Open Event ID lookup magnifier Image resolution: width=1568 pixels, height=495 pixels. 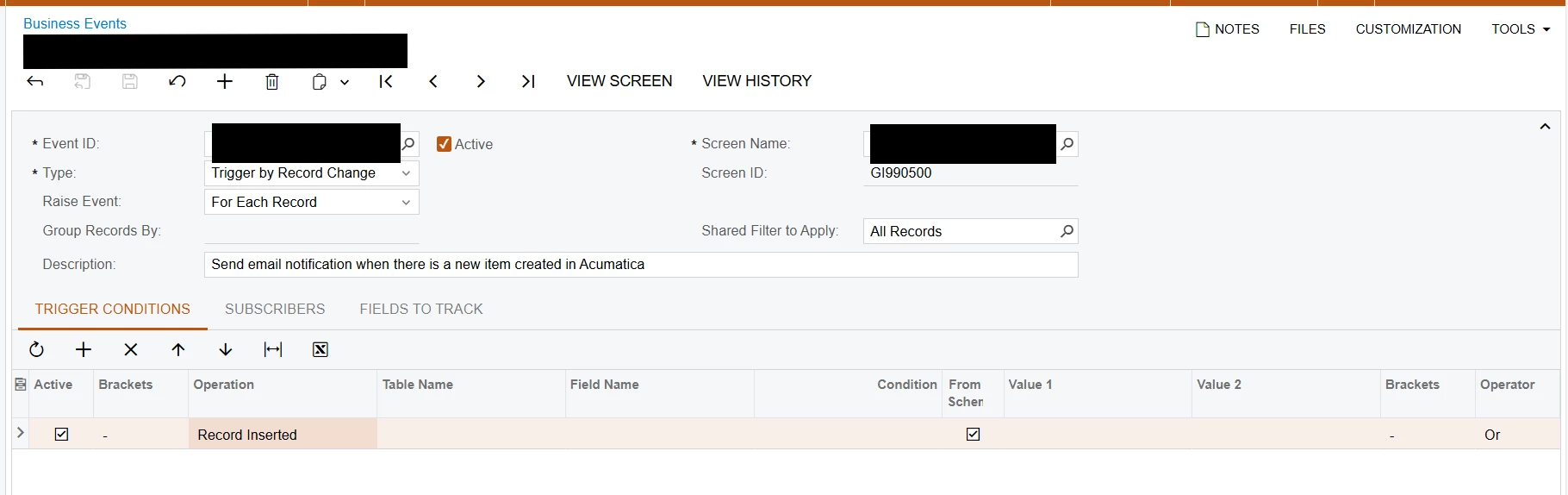[409, 144]
